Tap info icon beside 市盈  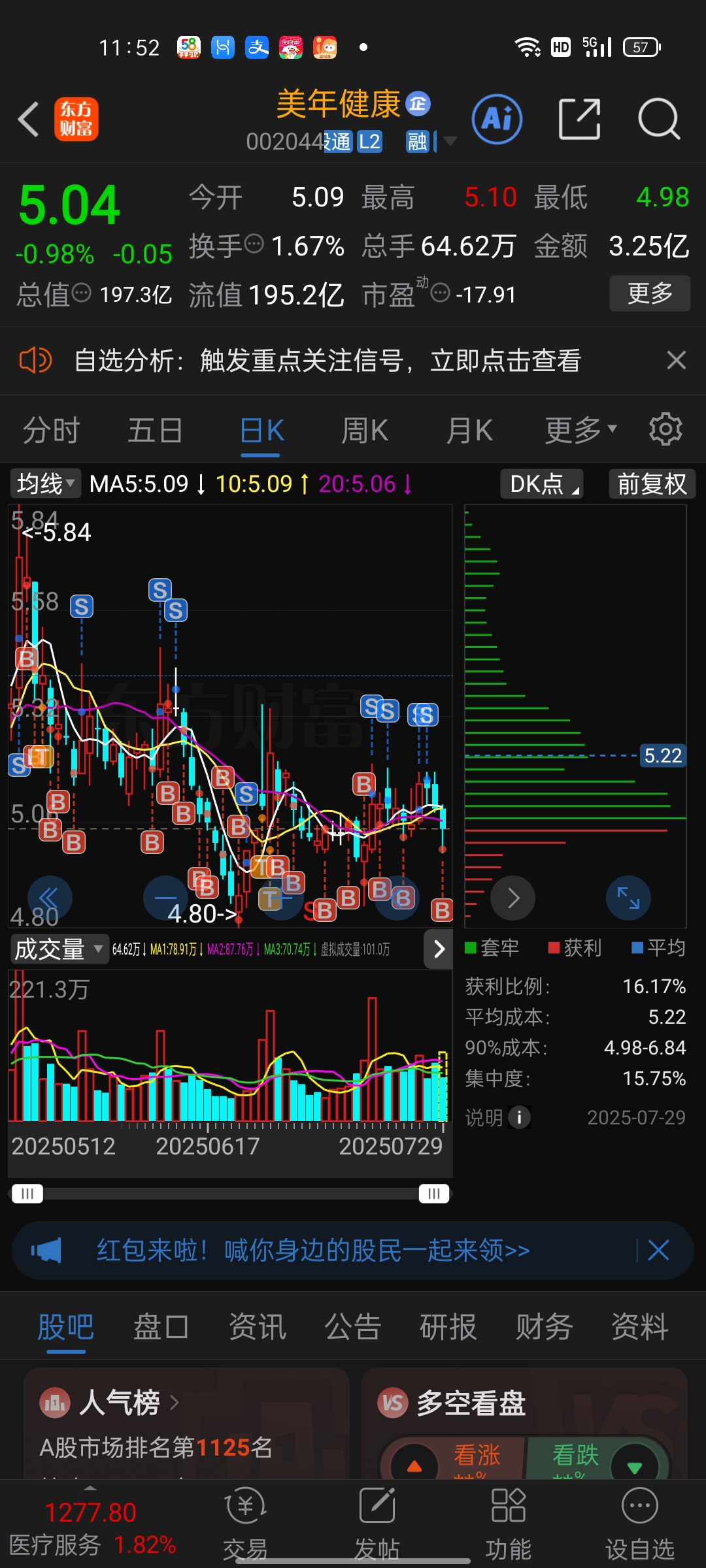(x=441, y=292)
